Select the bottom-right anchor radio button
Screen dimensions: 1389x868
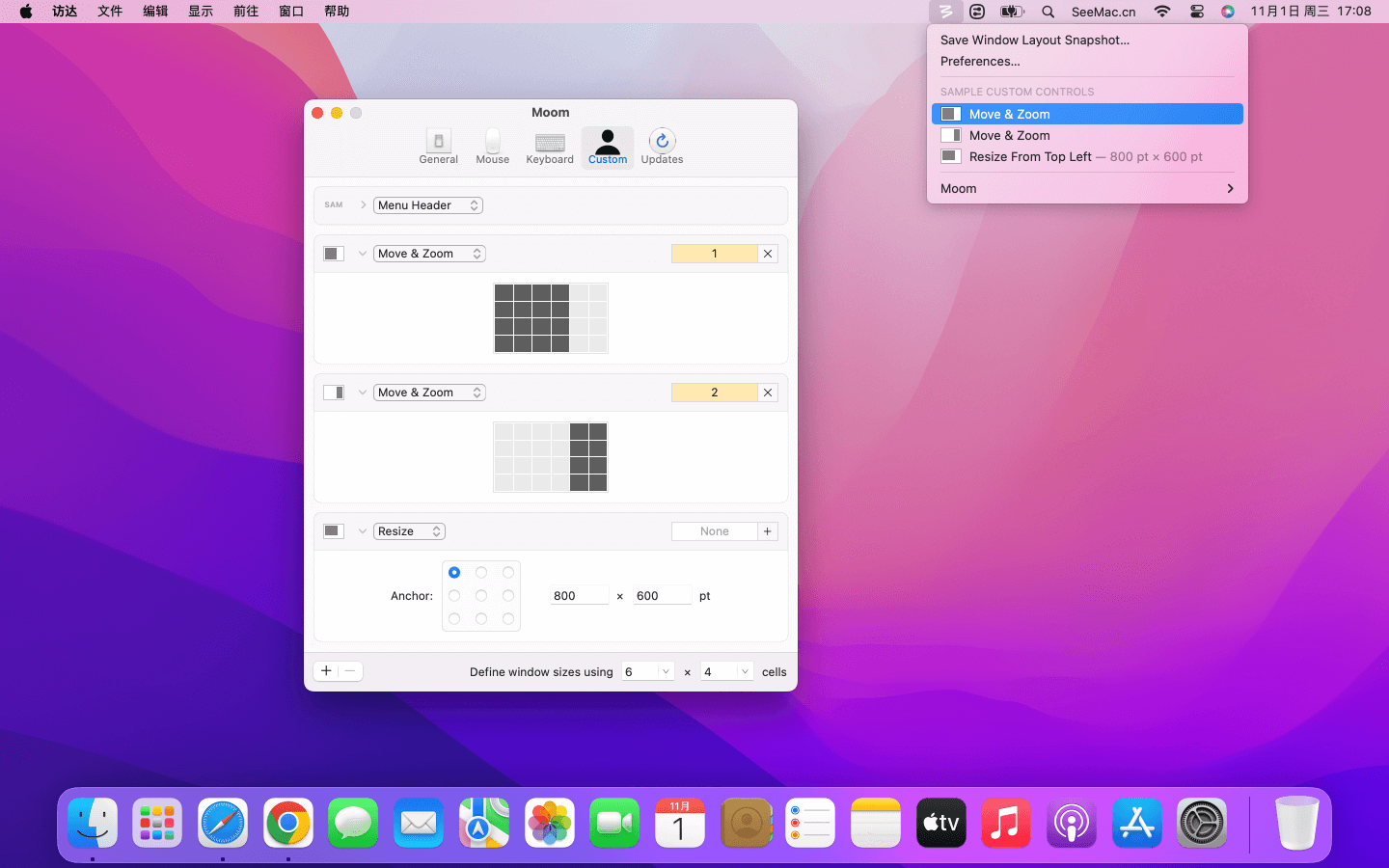click(x=508, y=619)
